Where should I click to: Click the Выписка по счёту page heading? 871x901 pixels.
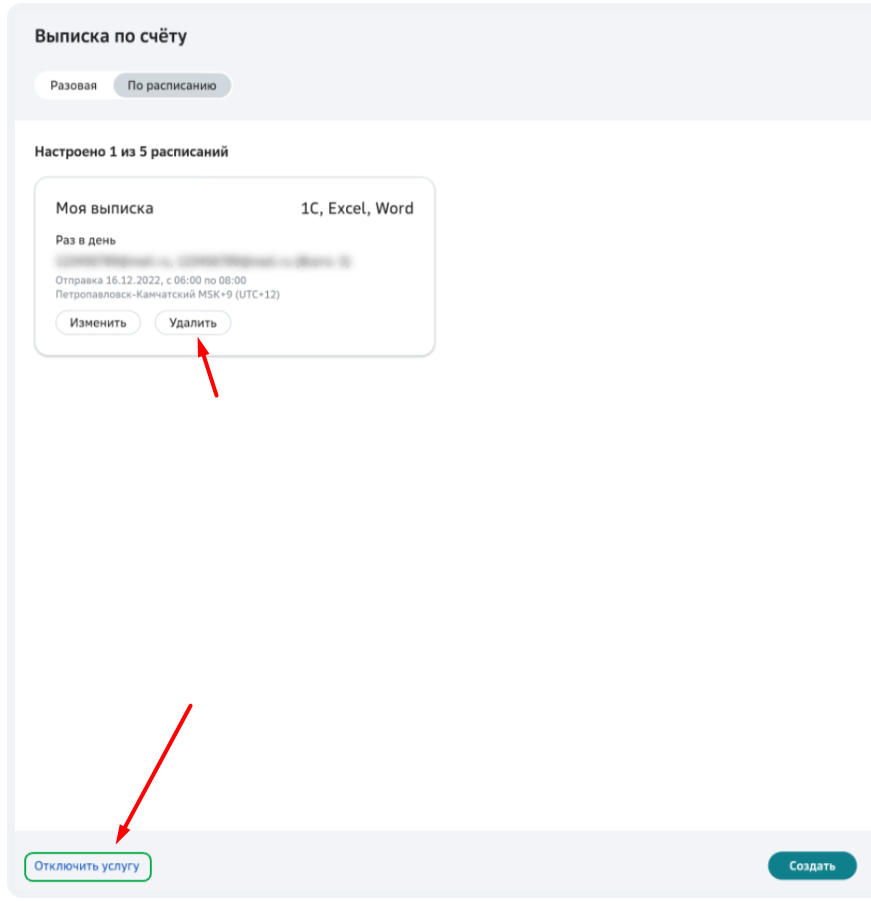tap(111, 36)
